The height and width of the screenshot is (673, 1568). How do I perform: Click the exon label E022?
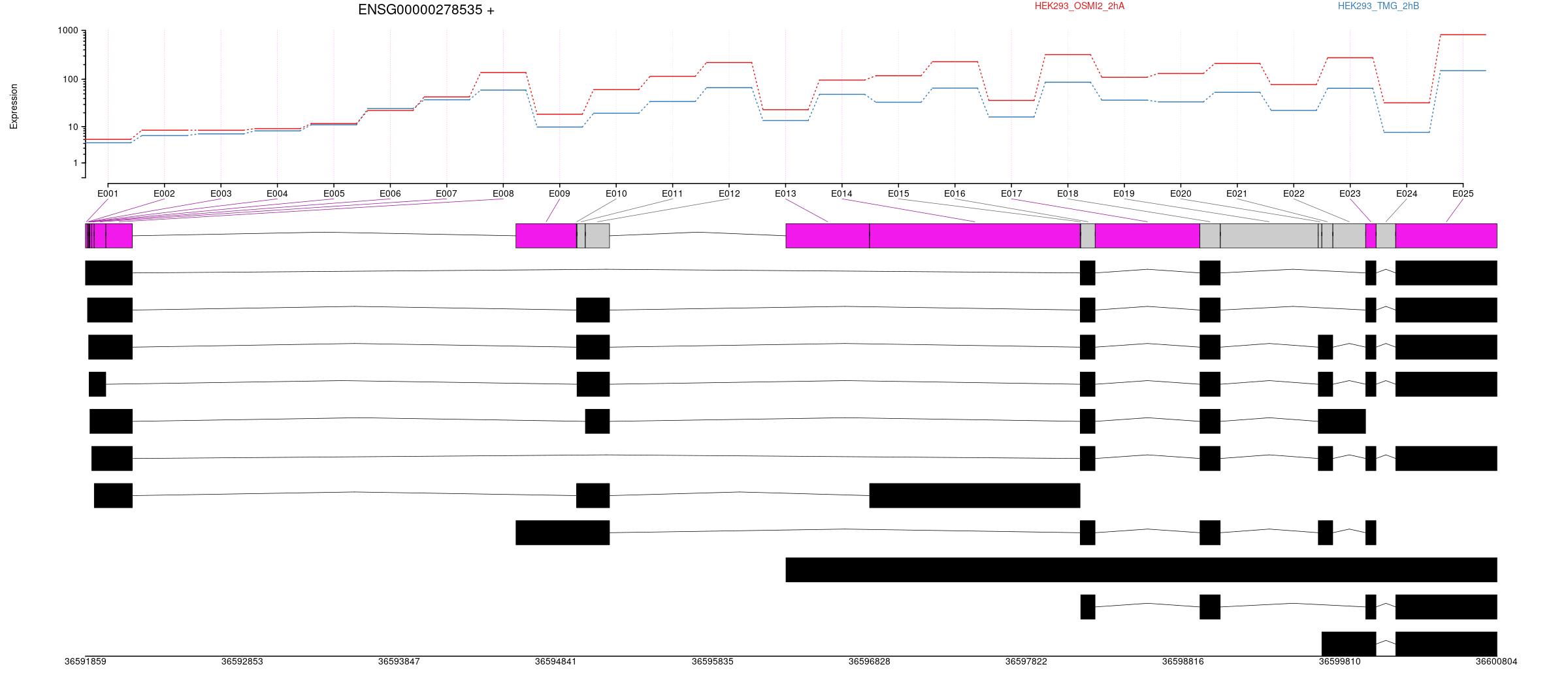pos(1294,193)
